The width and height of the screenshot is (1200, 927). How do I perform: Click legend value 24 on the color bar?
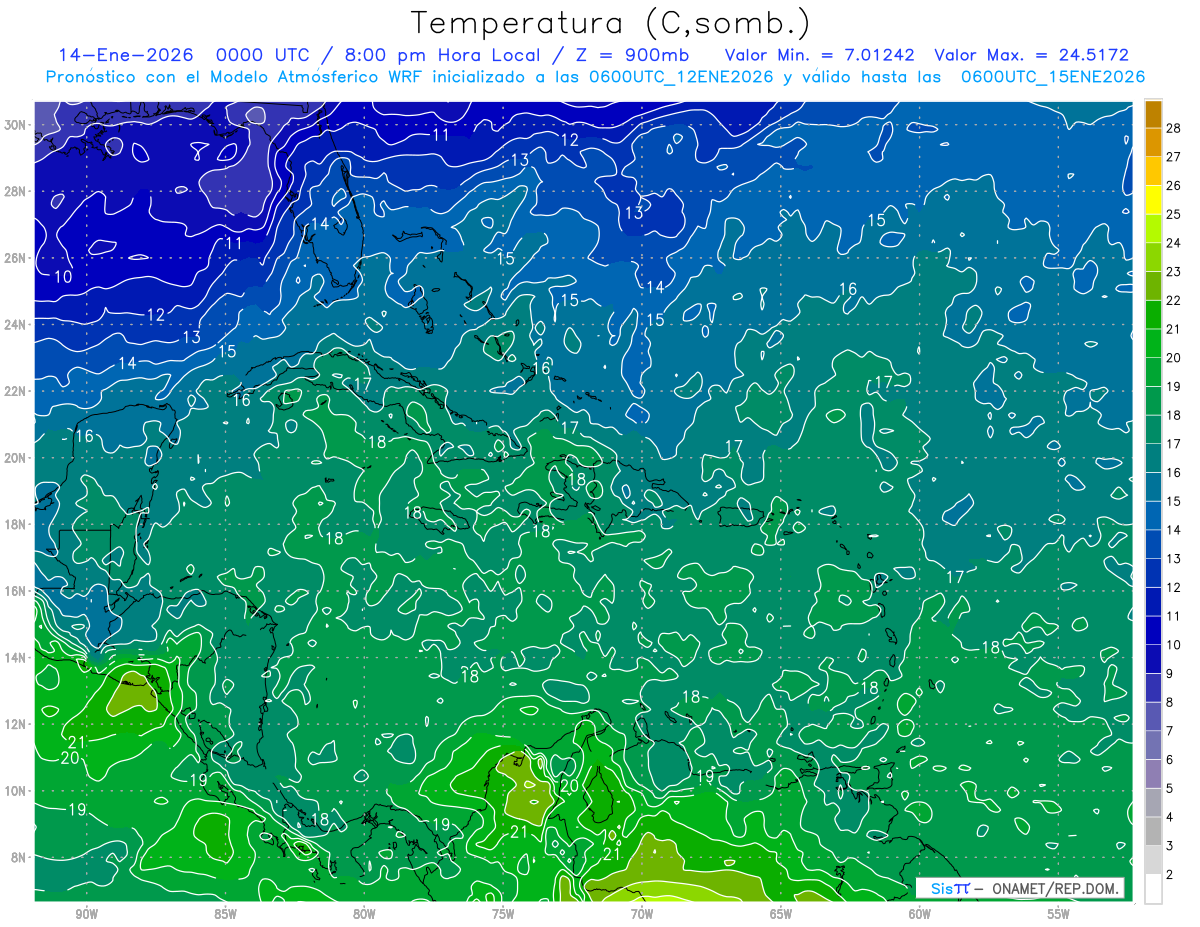tap(1174, 243)
